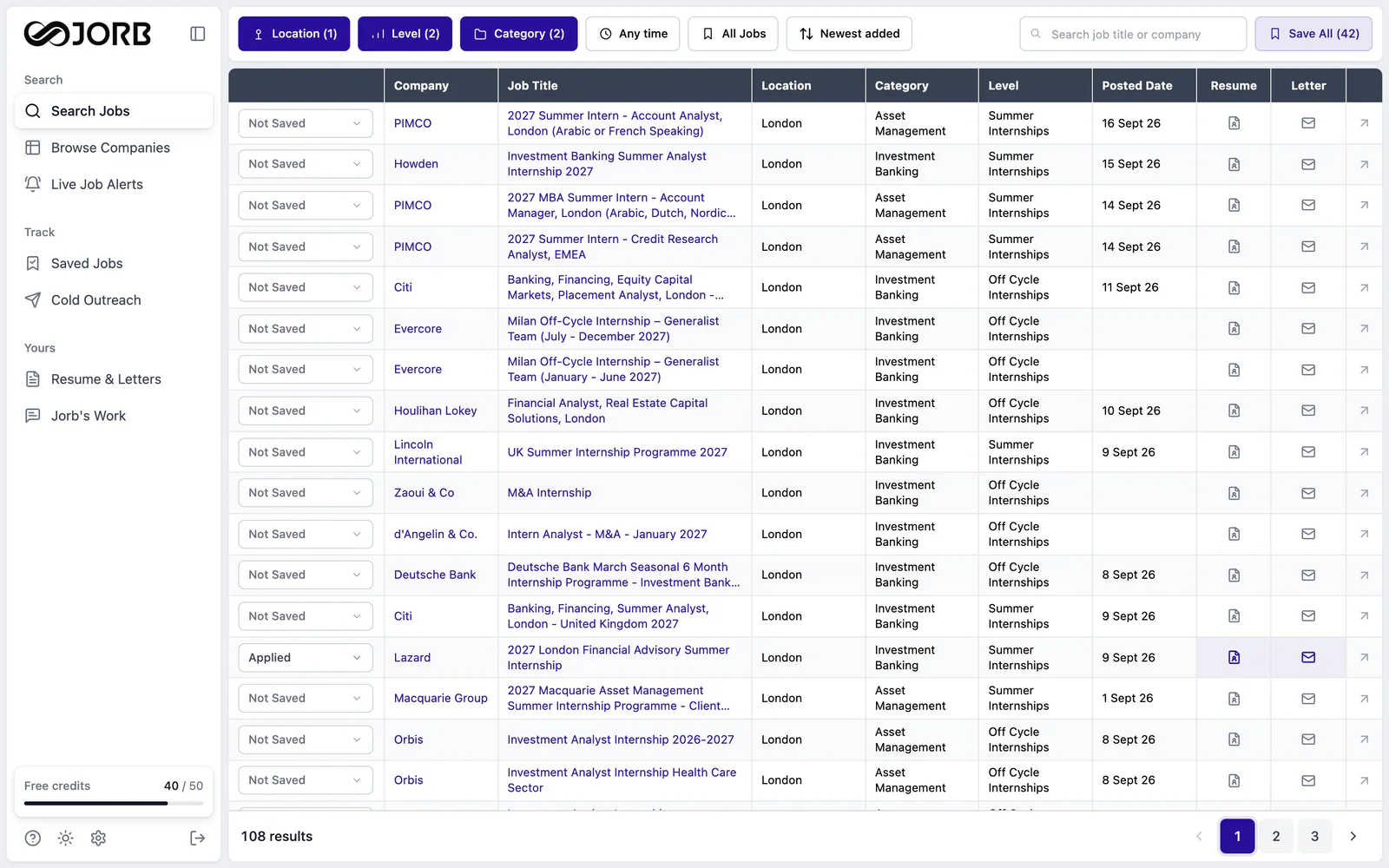Open settings gear icon
This screenshot has height=868, width=1389.
coord(99,838)
